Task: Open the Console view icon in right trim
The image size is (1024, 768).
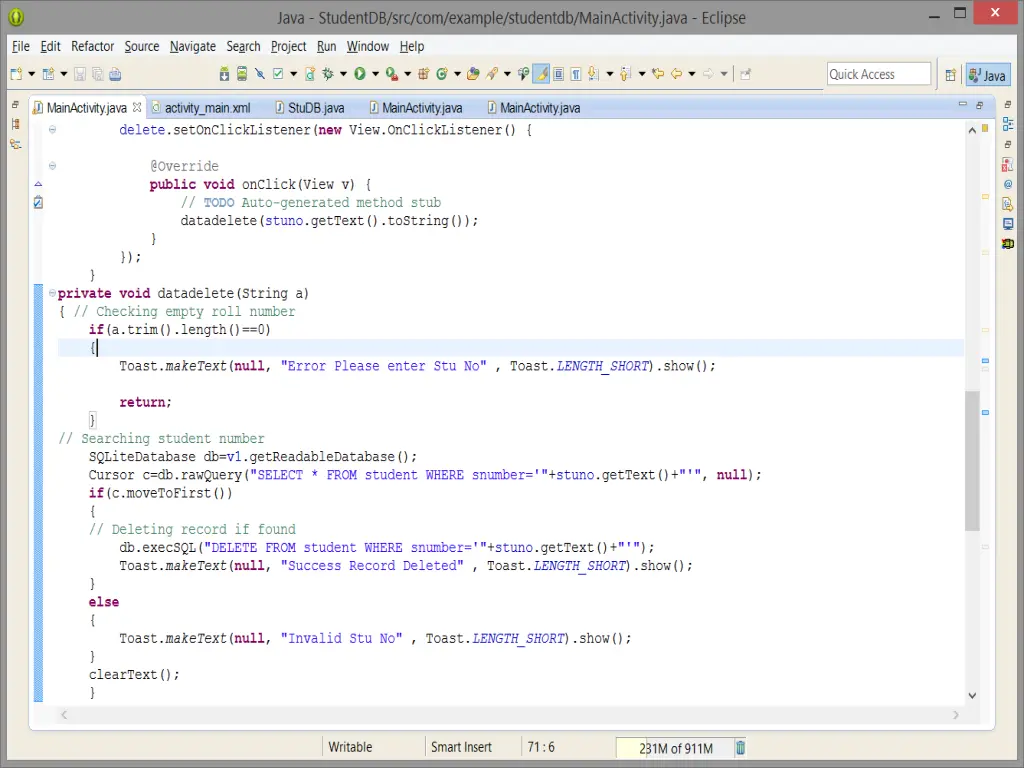Action: coord(1008,224)
